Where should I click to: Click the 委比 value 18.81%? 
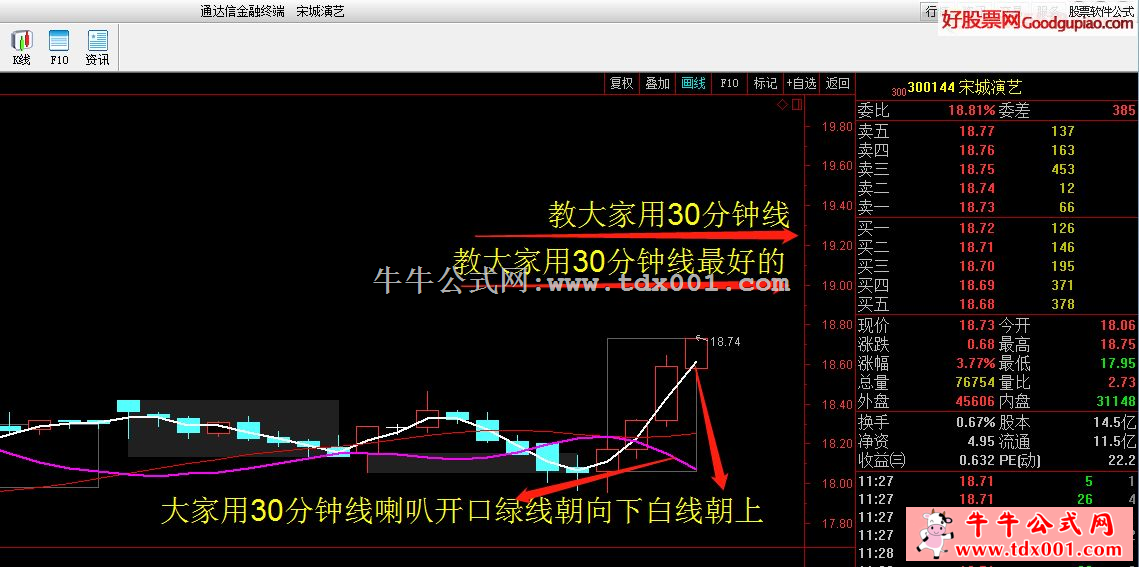971,111
